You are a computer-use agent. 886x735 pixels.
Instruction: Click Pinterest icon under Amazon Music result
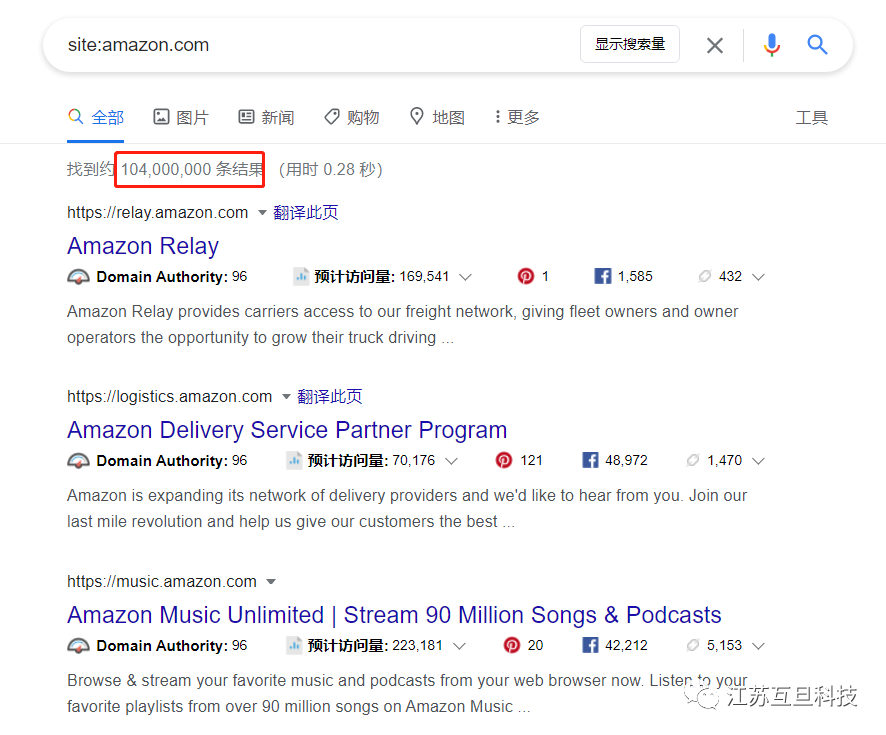coord(512,646)
